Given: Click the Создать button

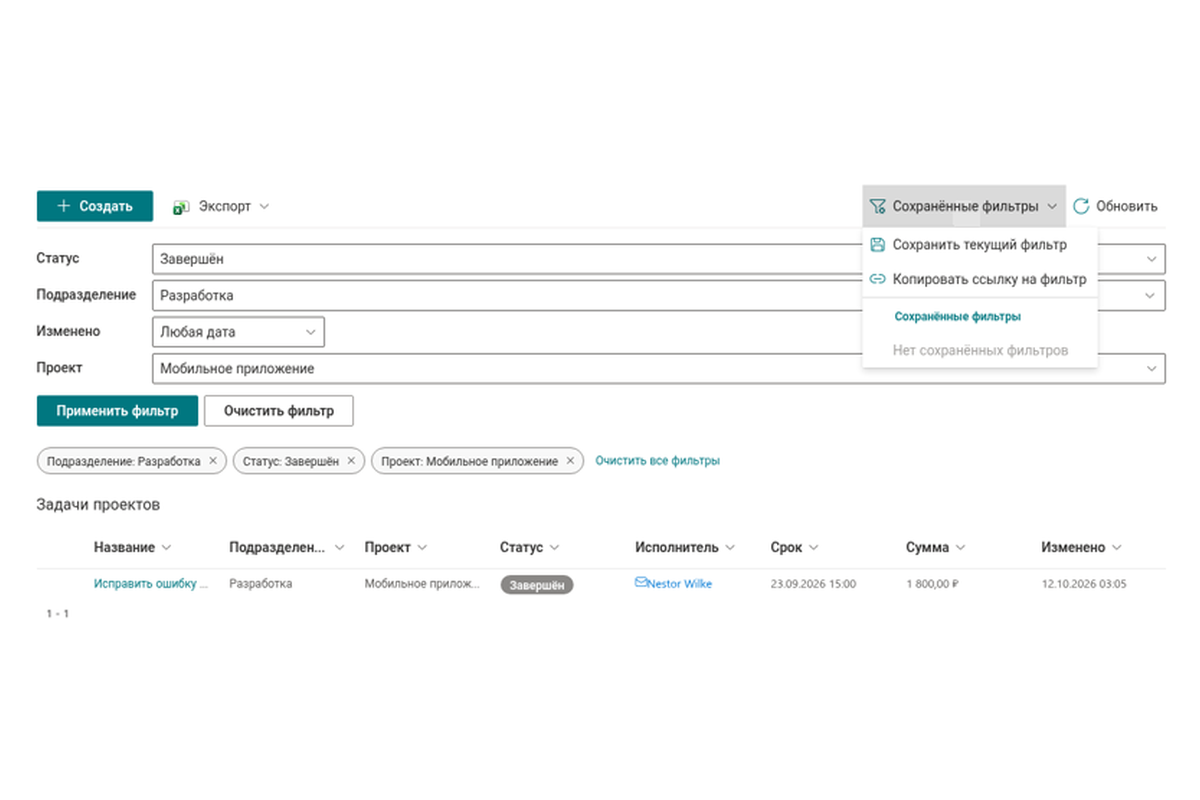Looking at the screenshot, I should coord(95,206).
